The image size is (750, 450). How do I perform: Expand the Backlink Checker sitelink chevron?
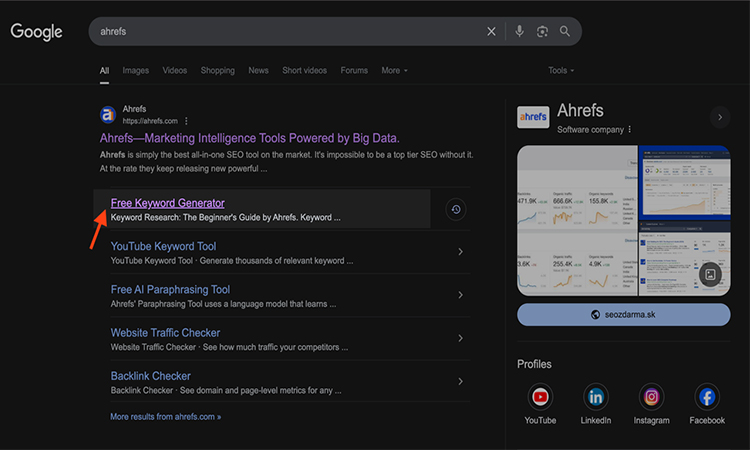point(460,382)
